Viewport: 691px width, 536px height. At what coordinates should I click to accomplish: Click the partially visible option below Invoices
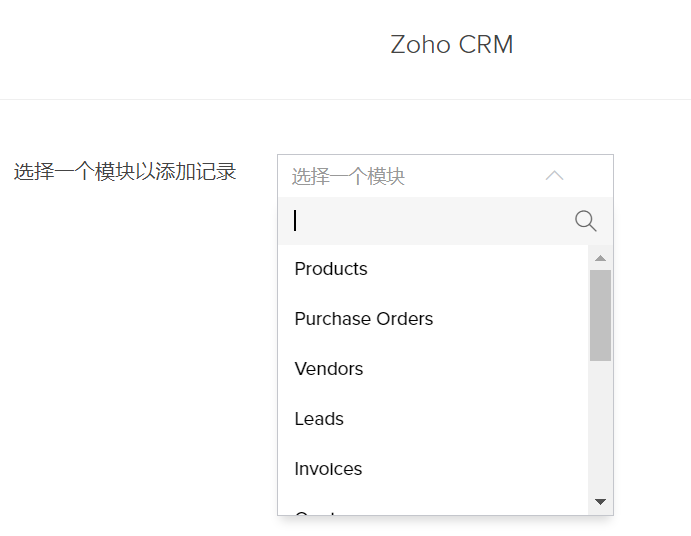[320, 512]
